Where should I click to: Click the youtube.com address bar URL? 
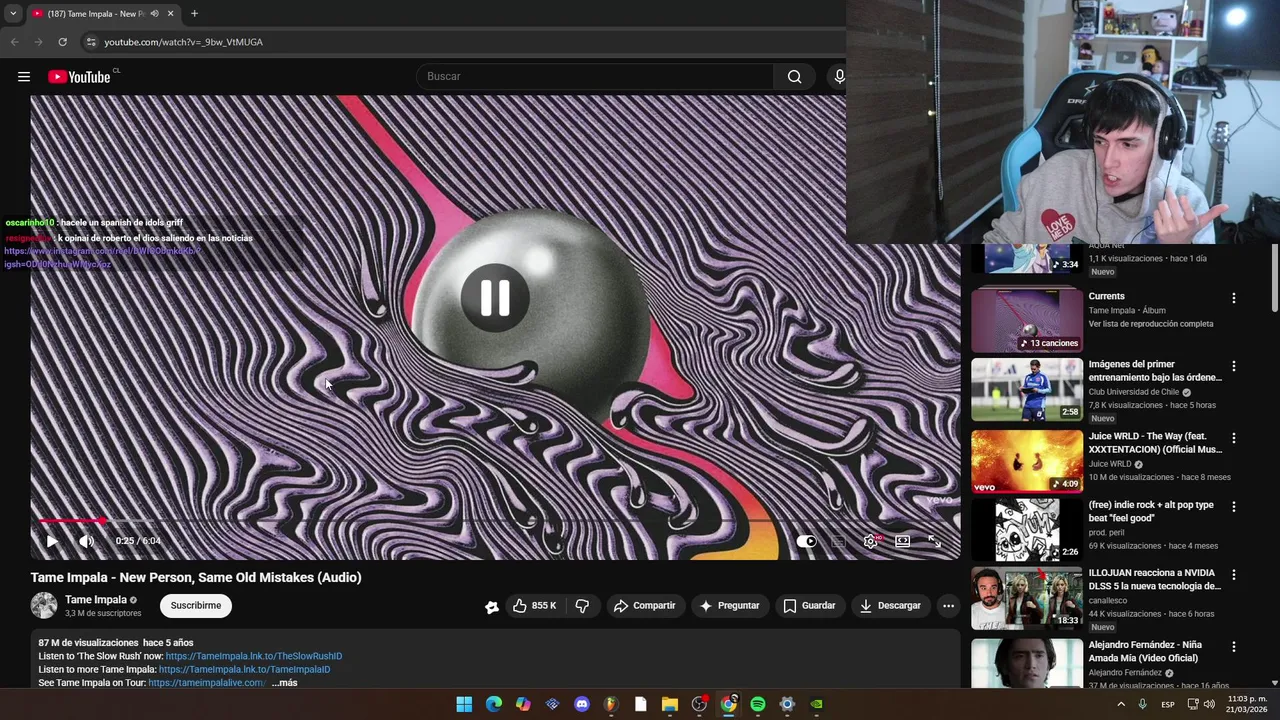coord(183,42)
